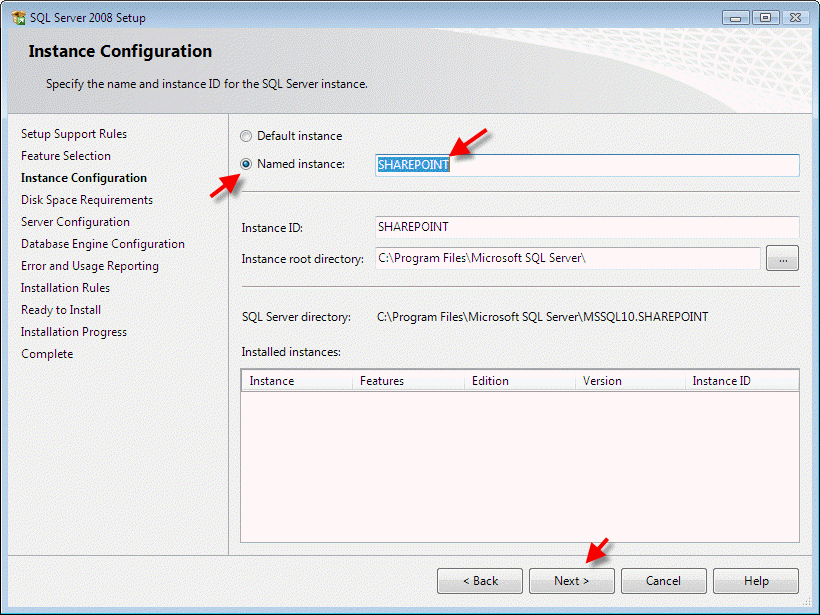Click Database Engine Configuration step
820x615 pixels.
point(102,244)
